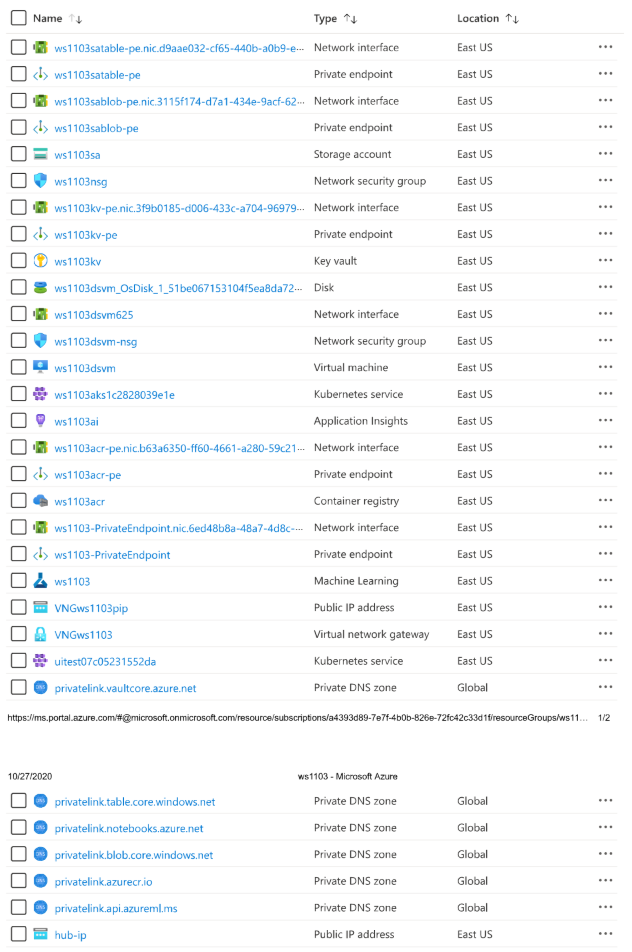The image size is (632, 952).
Task: Click the ws1103dsvm625 network interface icon
Action: 40,314
